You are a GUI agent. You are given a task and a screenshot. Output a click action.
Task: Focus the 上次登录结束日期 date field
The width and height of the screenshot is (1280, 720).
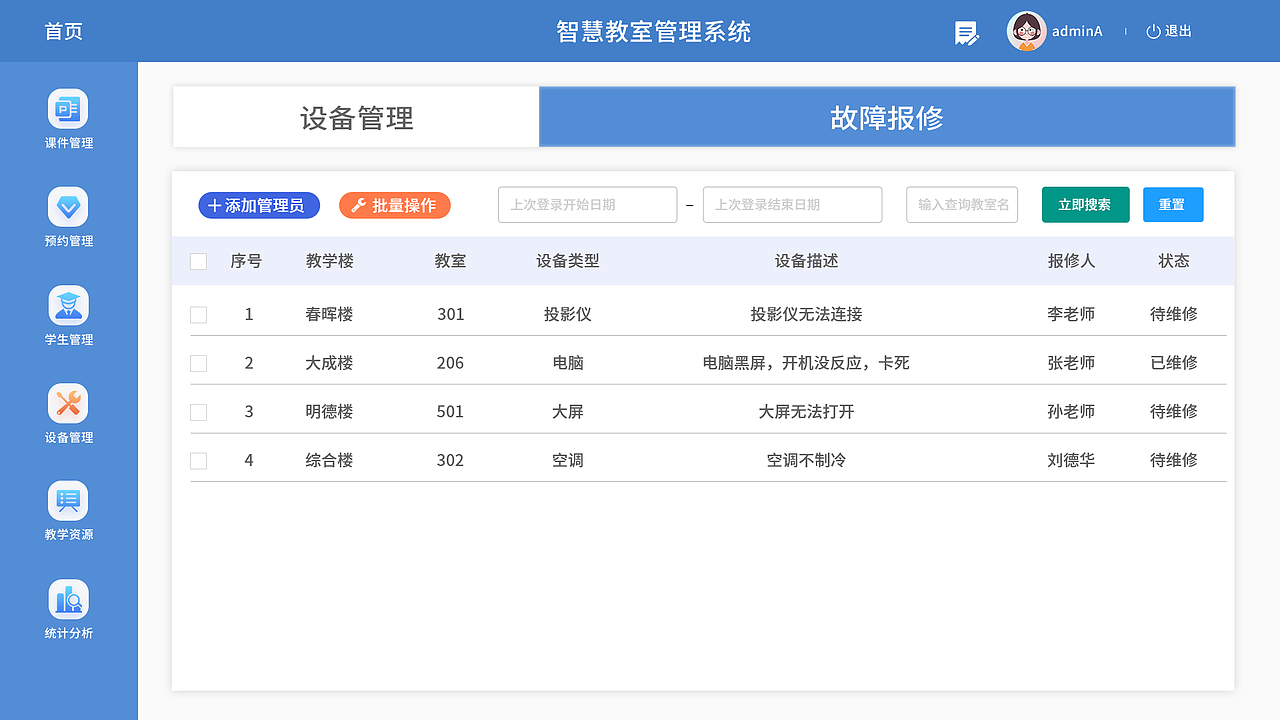792,204
